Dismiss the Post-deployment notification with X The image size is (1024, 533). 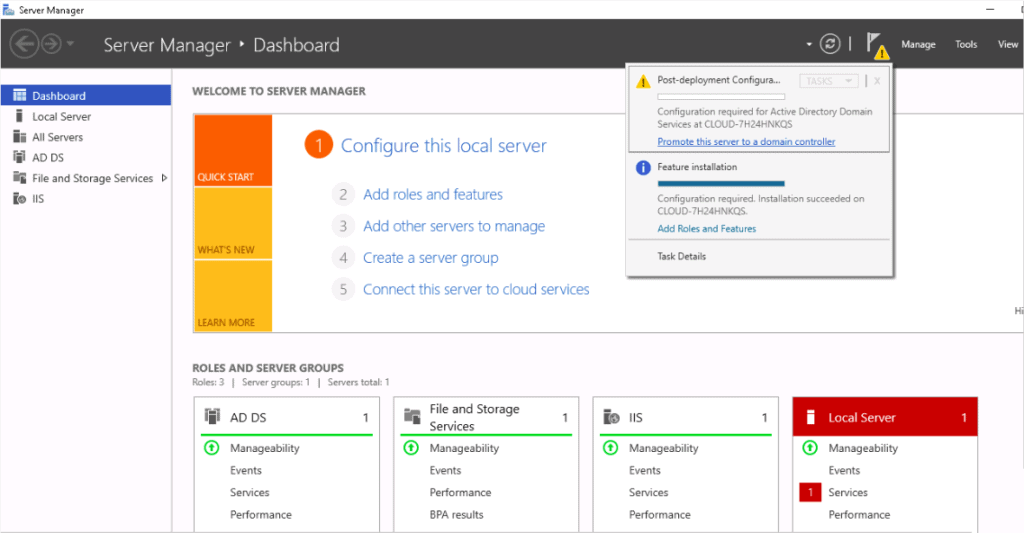pyautogui.click(x=877, y=81)
